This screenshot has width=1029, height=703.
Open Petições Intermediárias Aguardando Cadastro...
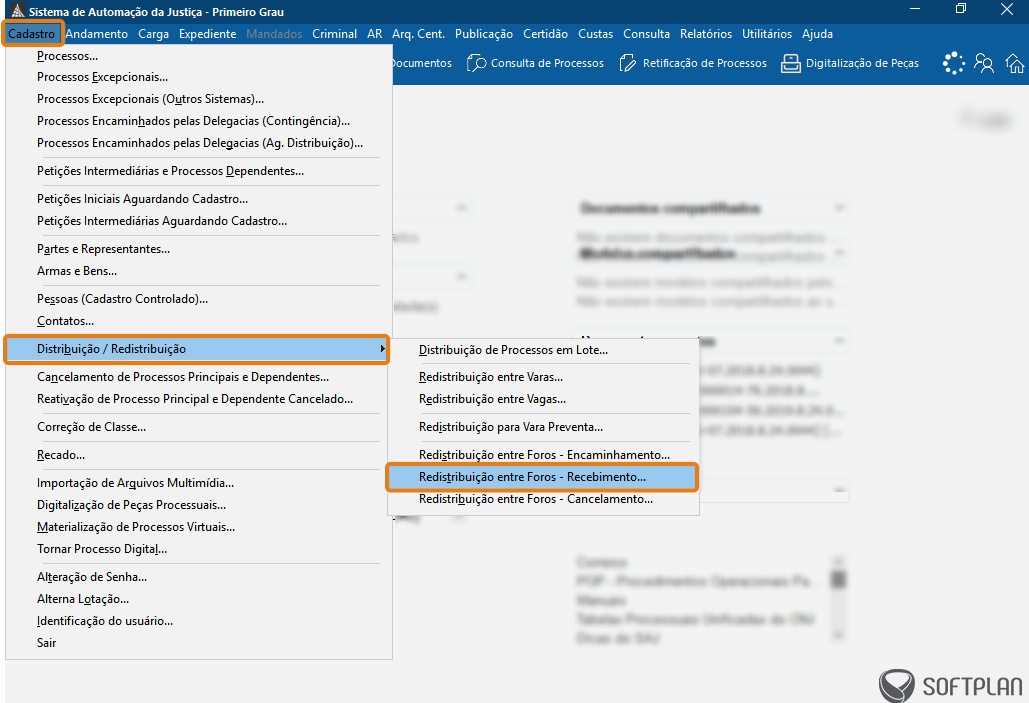pos(199,221)
